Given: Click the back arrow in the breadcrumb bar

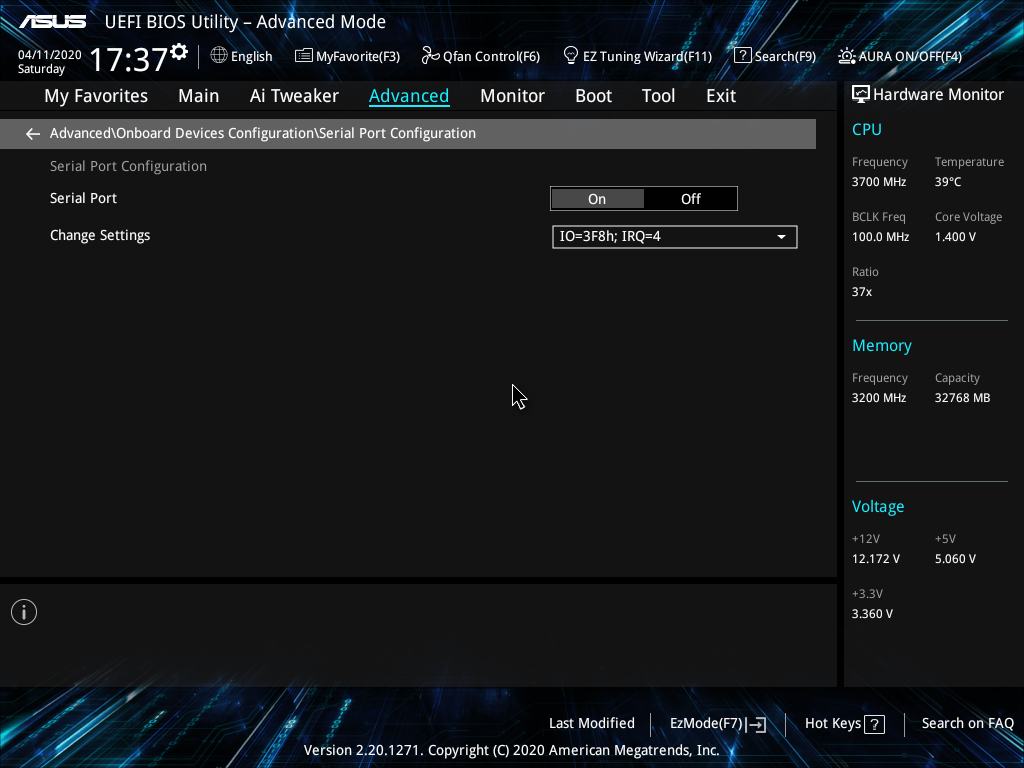Looking at the screenshot, I should coord(33,134).
